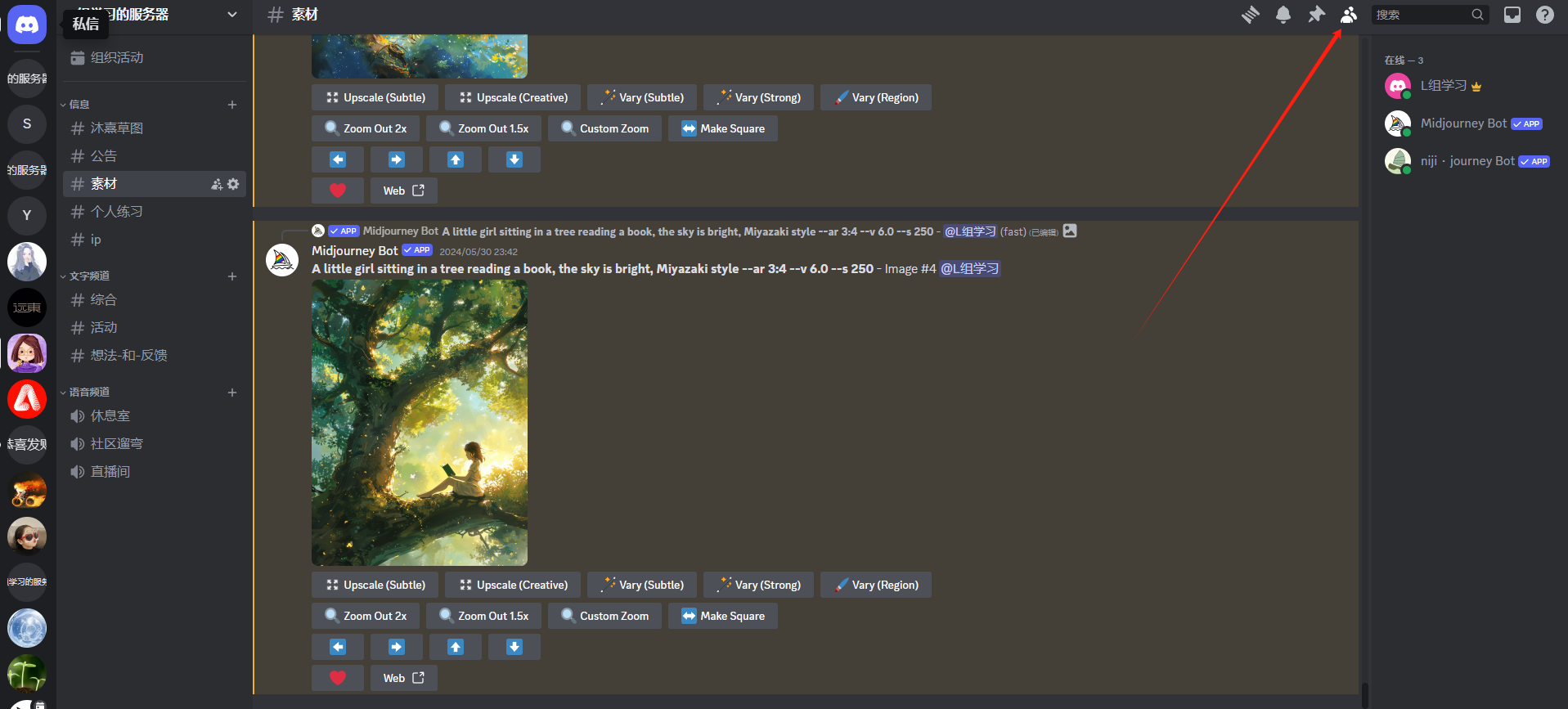
Task: Open the girl-in-tree generated image
Action: point(420,423)
